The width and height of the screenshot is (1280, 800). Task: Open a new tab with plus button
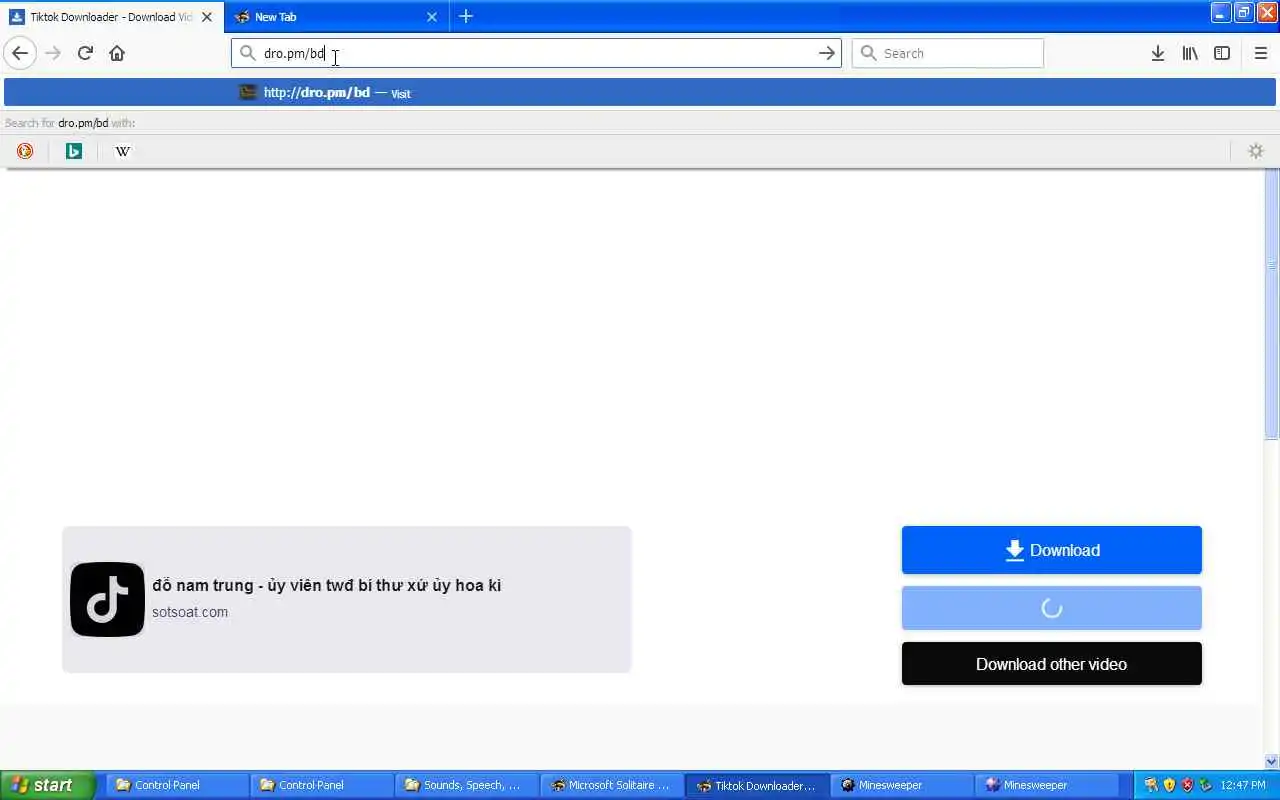tap(466, 16)
